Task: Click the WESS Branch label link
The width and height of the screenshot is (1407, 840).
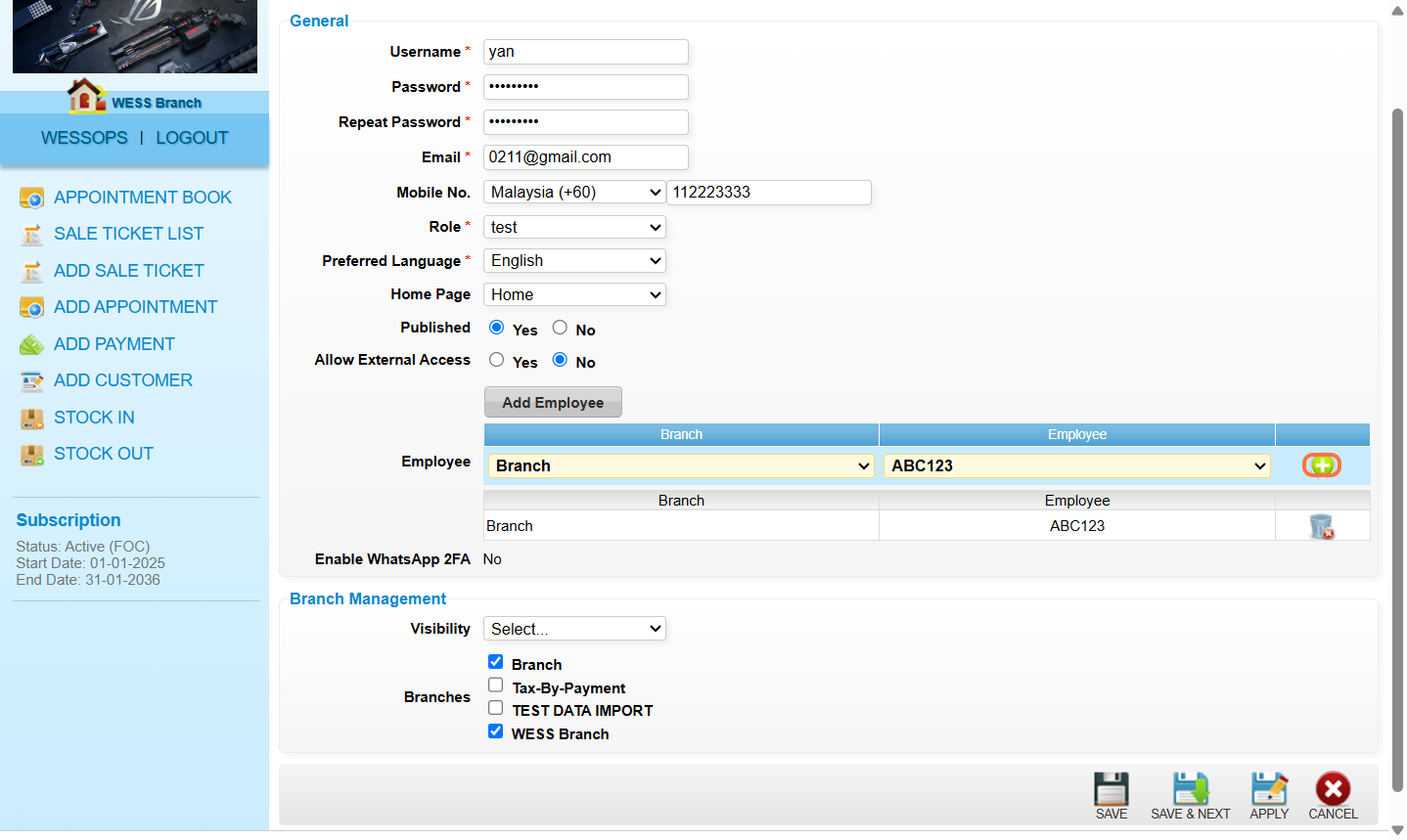Action: pos(157,103)
